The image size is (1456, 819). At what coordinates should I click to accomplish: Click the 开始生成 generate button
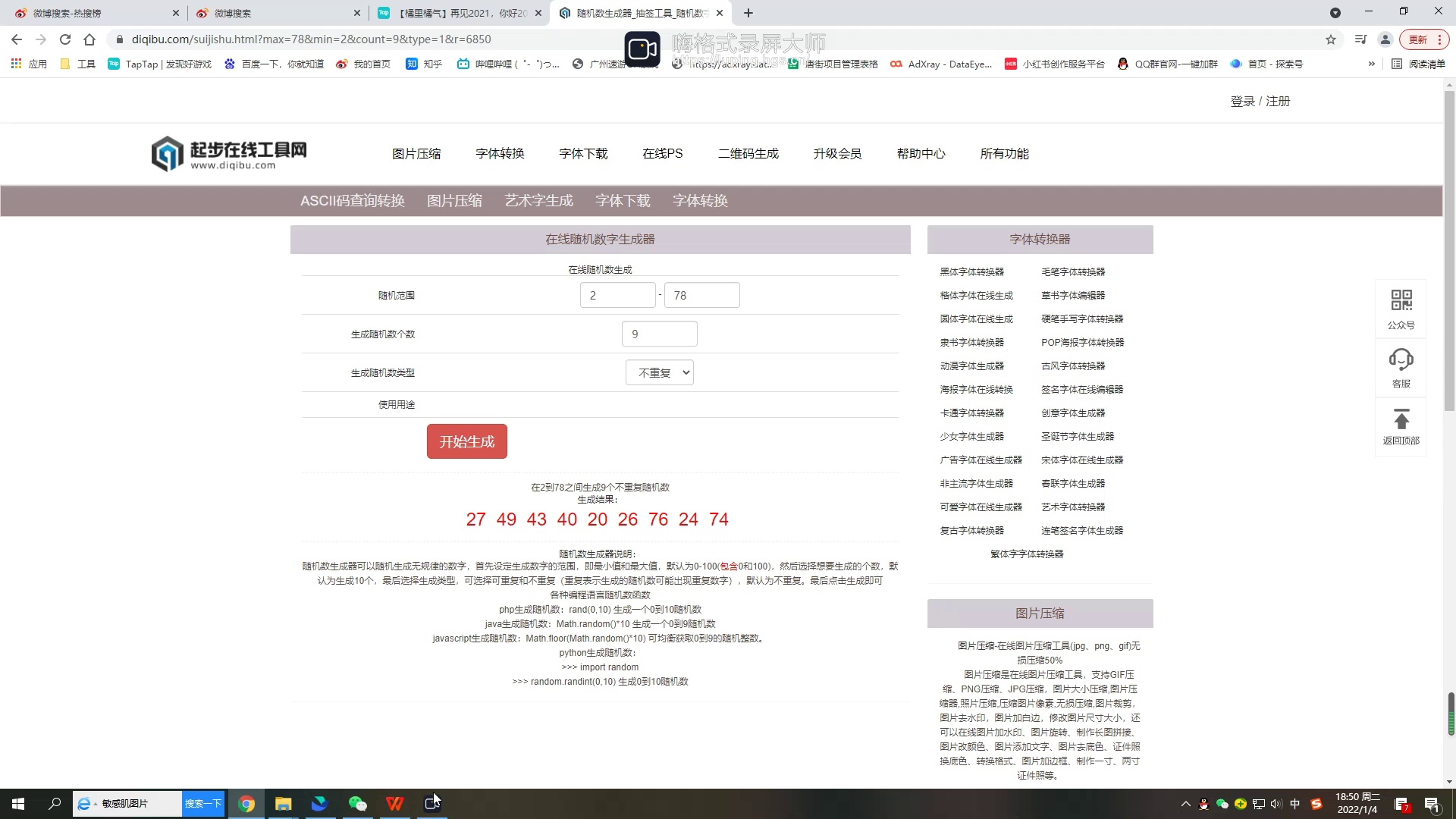point(466,441)
